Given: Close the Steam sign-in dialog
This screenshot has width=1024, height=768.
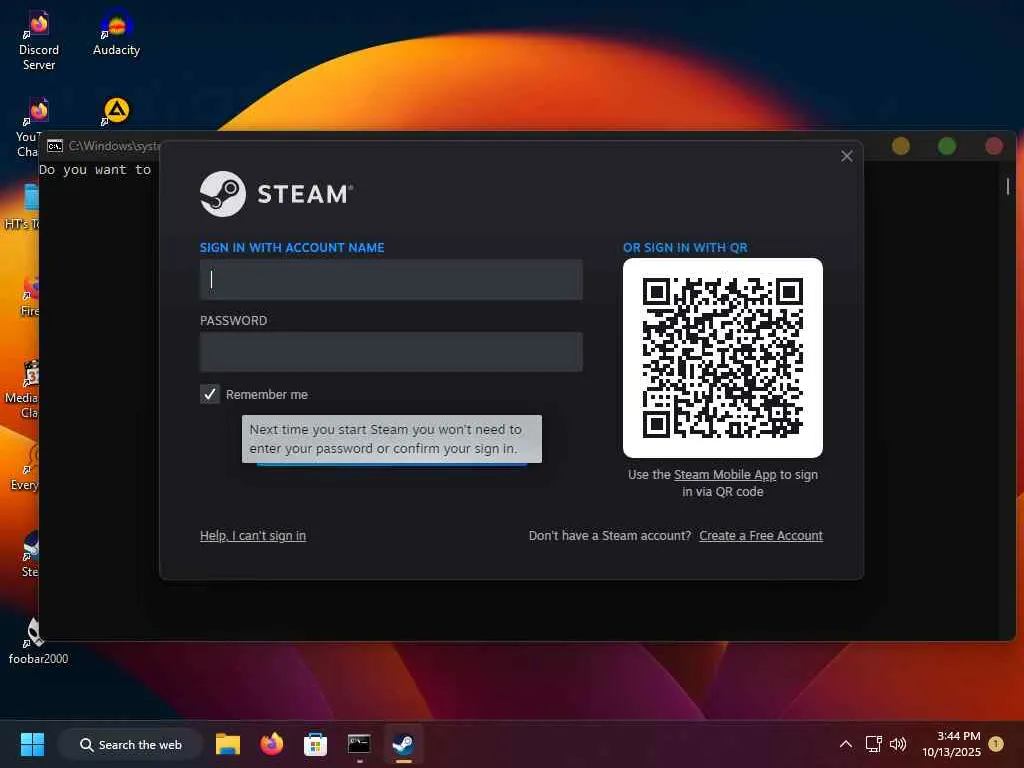Looking at the screenshot, I should [x=846, y=156].
